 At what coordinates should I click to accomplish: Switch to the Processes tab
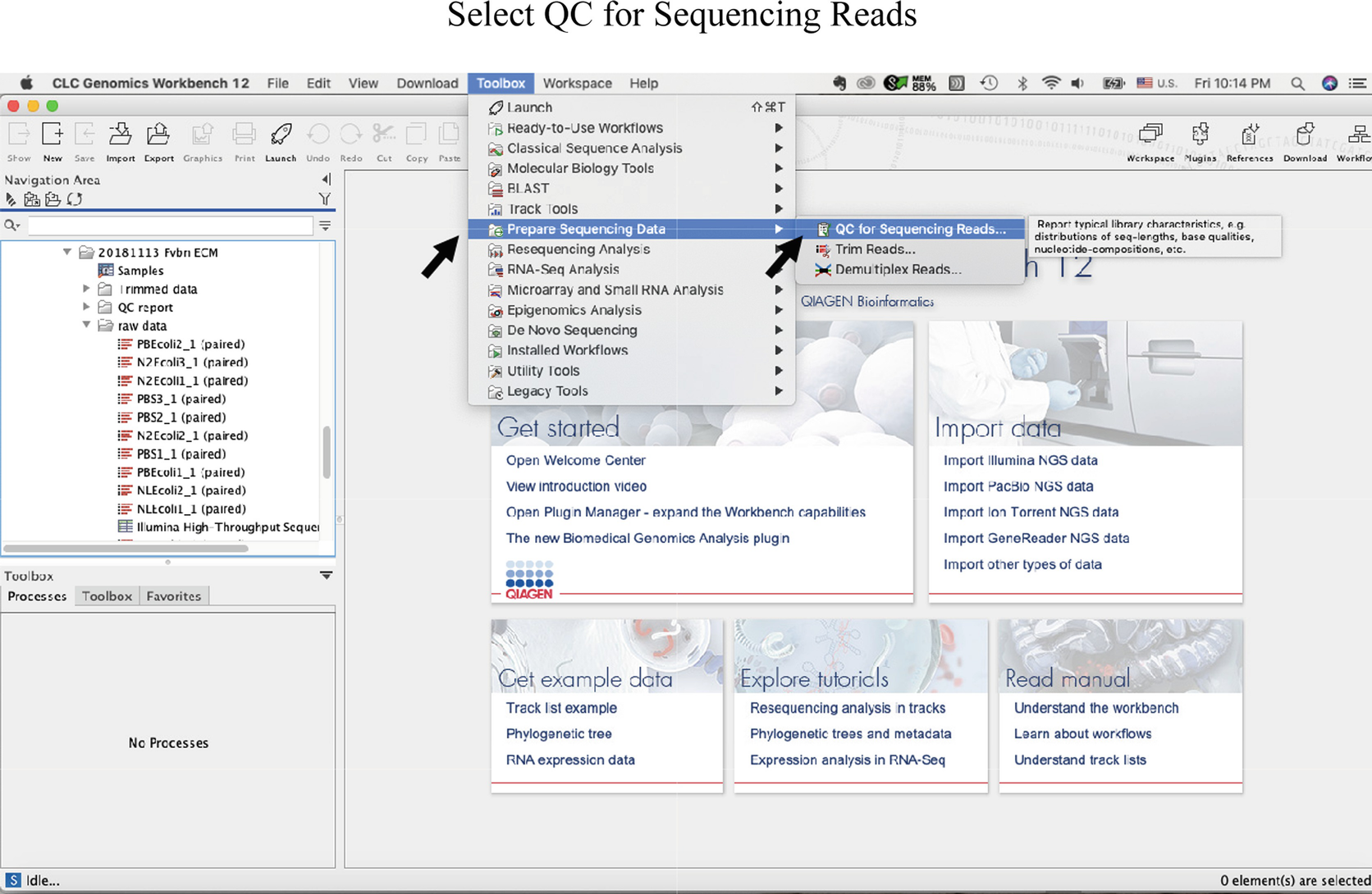(37, 596)
